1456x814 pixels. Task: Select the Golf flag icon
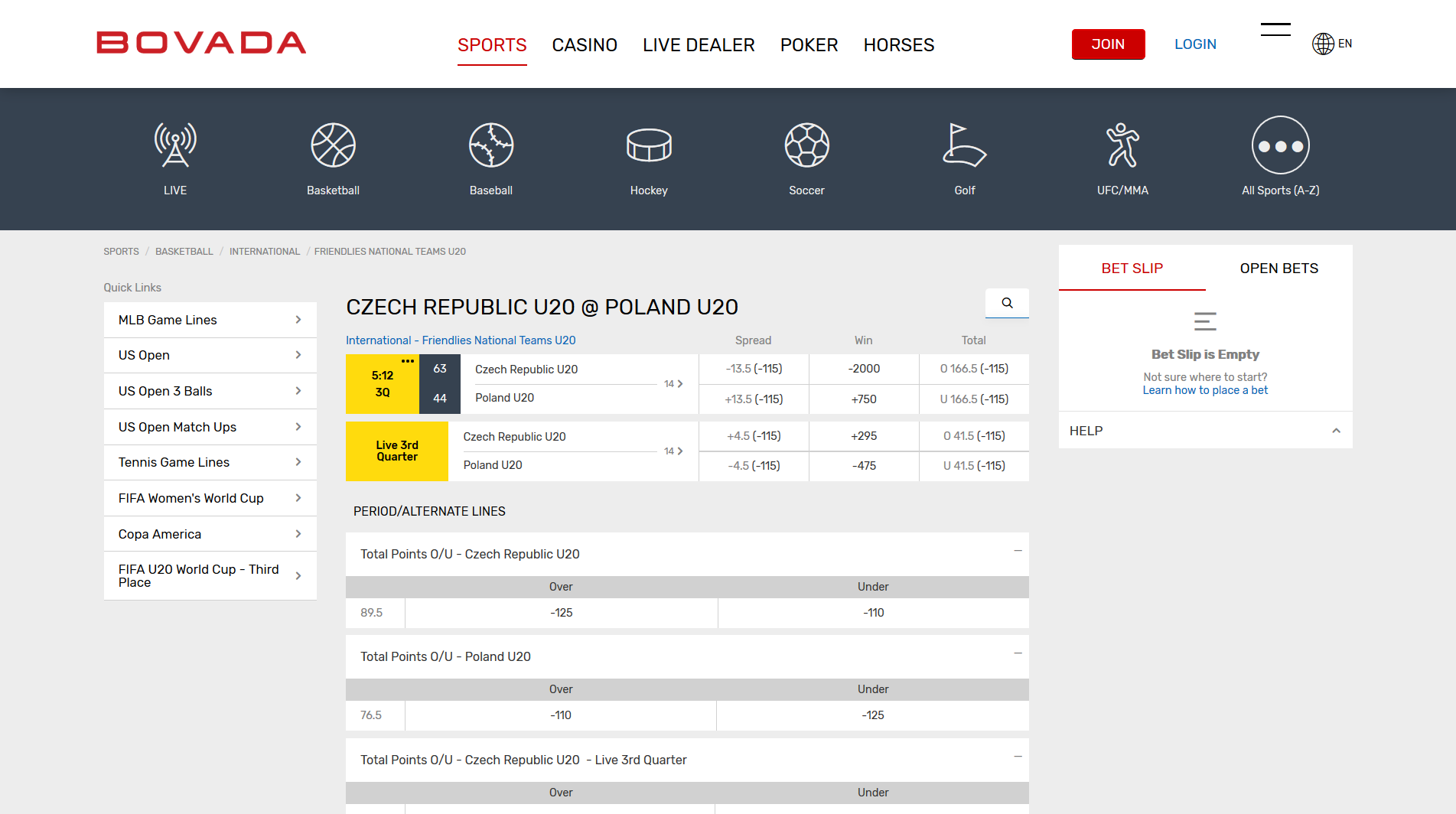pos(965,145)
